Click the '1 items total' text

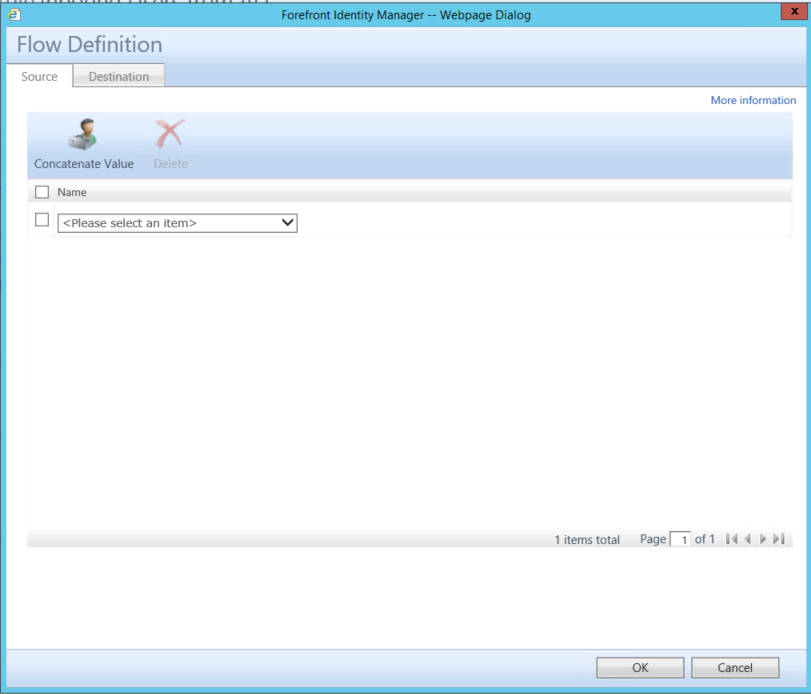(x=587, y=540)
